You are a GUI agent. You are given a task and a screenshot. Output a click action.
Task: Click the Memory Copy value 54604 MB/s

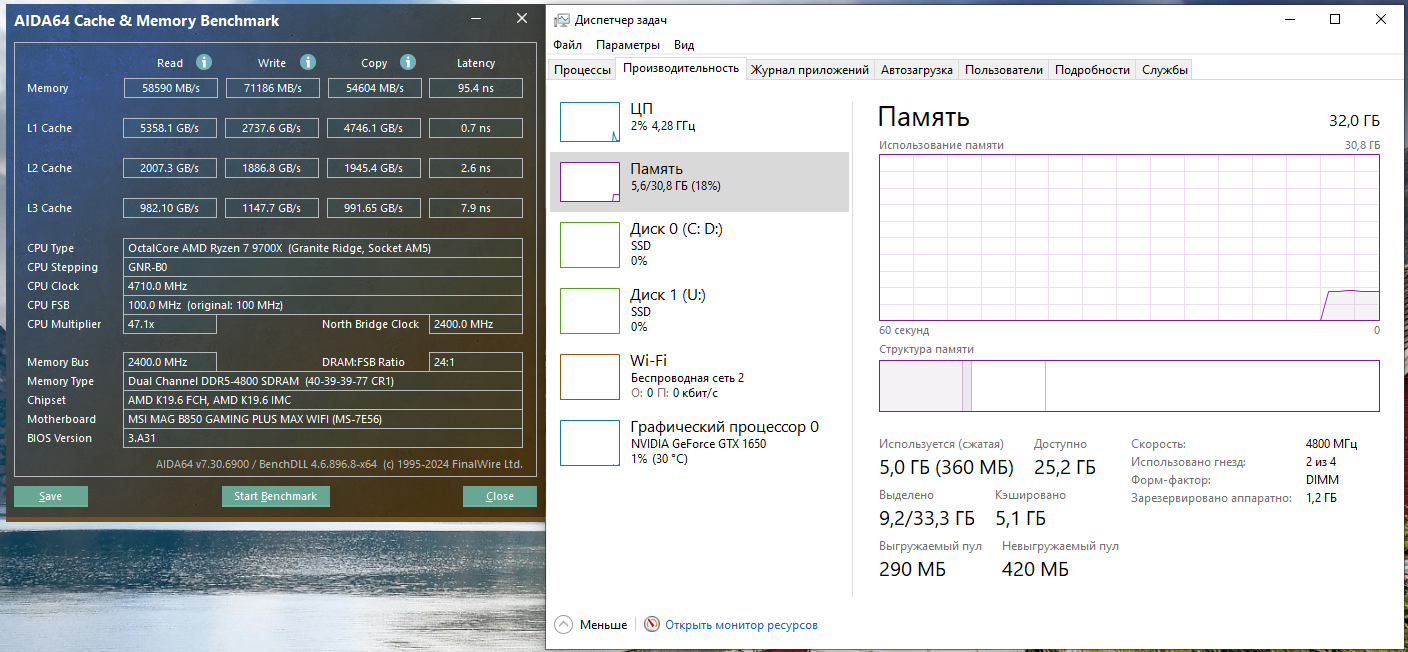(374, 88)
